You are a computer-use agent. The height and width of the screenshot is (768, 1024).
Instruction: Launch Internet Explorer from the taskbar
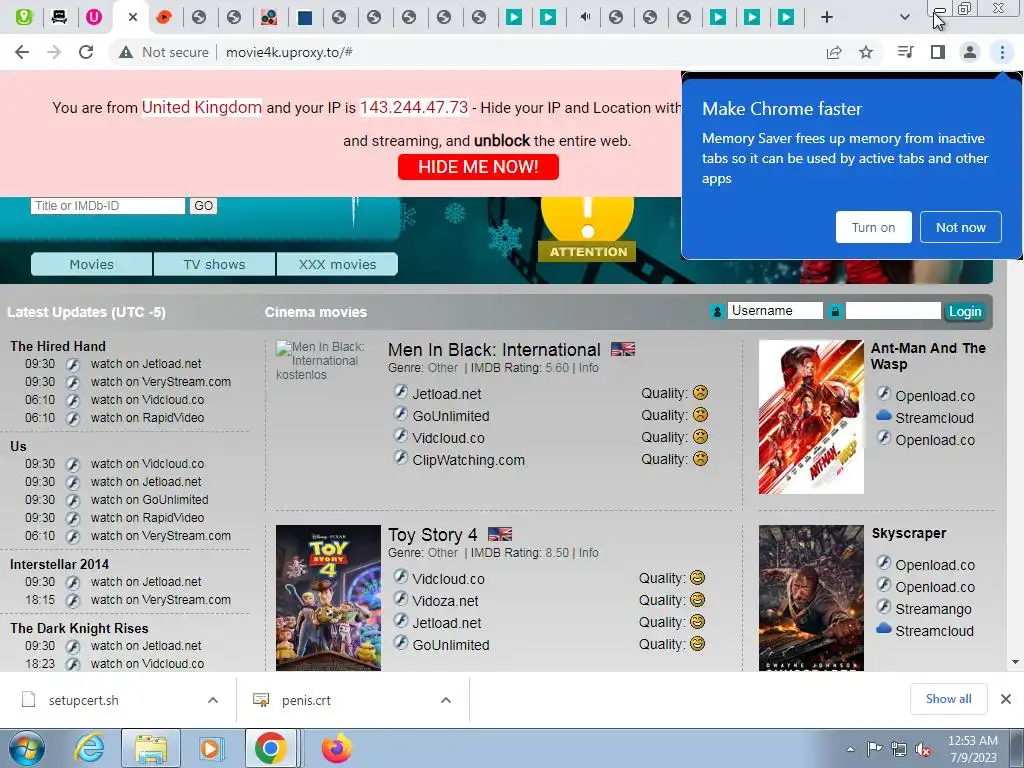(x=89, y=748)
